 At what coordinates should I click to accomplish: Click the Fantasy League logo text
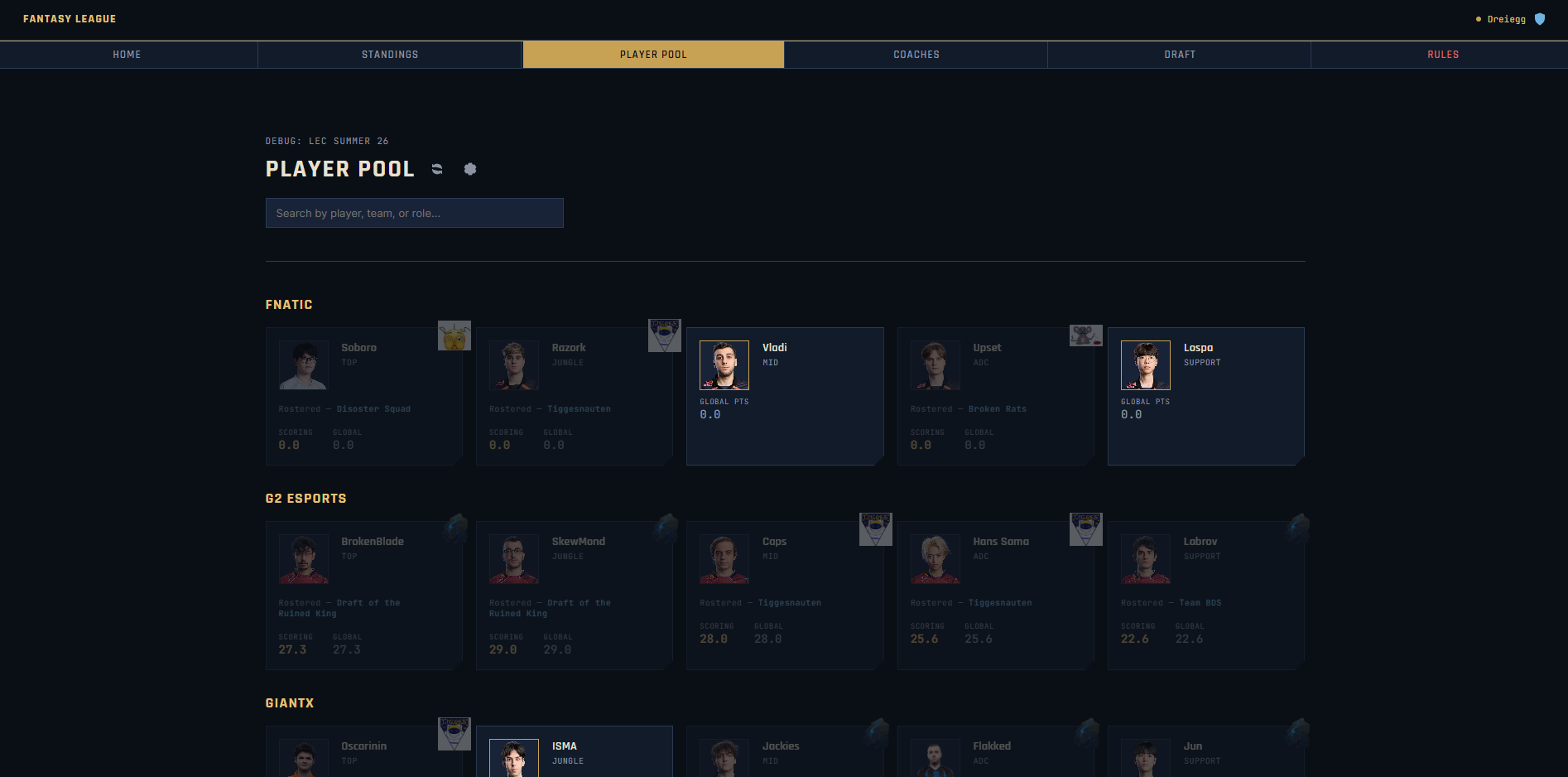pos(70,19)
